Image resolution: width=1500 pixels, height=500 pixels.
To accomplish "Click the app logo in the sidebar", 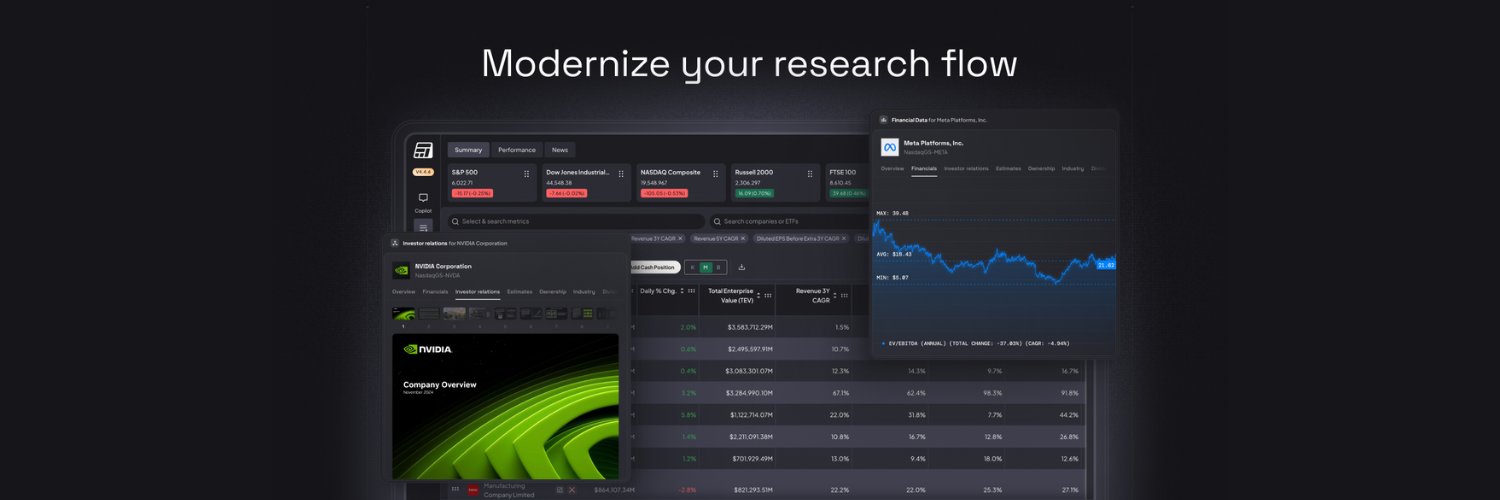I will coord(423,150).
